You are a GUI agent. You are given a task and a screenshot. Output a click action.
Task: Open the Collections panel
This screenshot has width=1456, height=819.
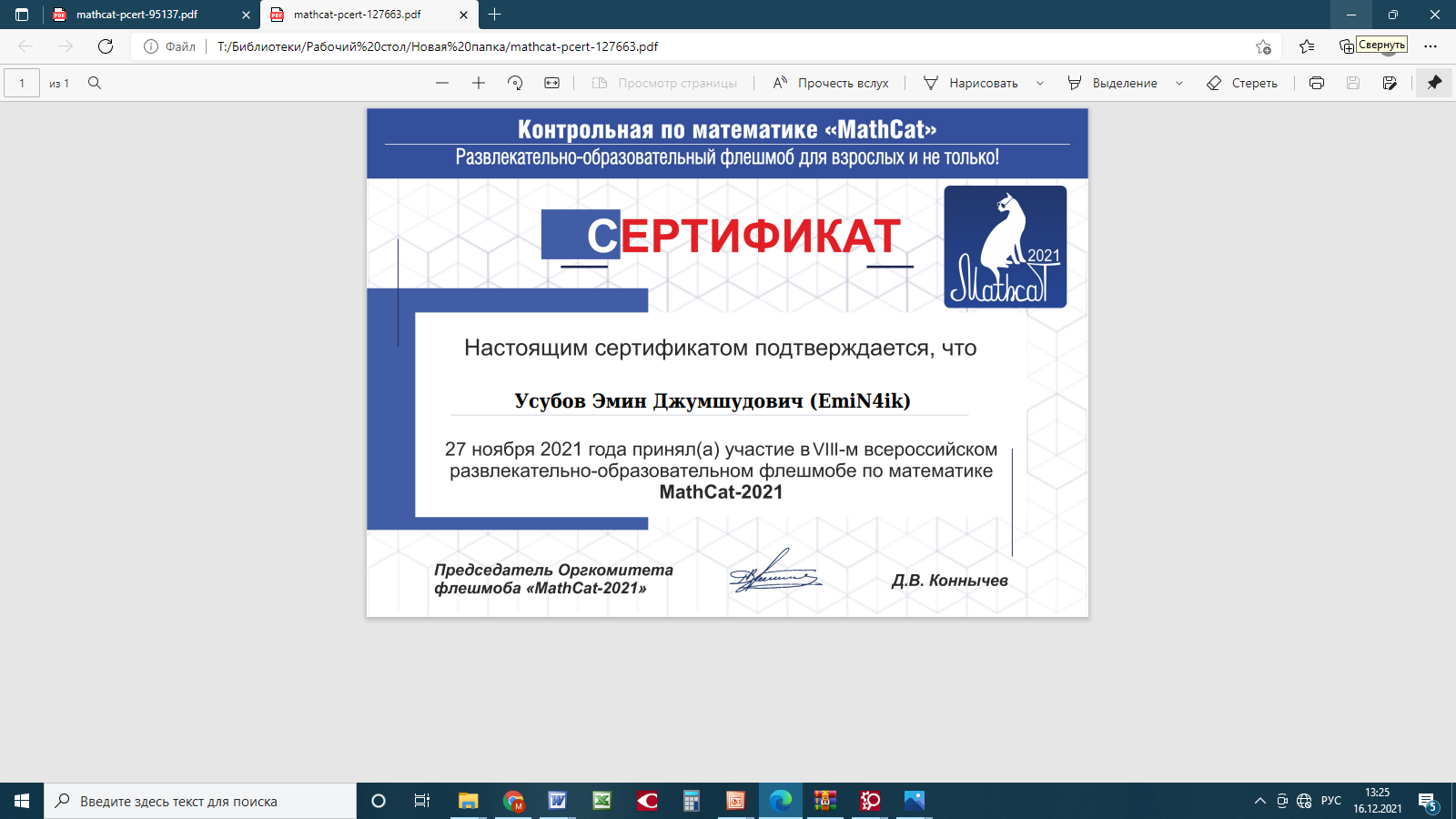pyautogui.click(x=1347, y=46)
